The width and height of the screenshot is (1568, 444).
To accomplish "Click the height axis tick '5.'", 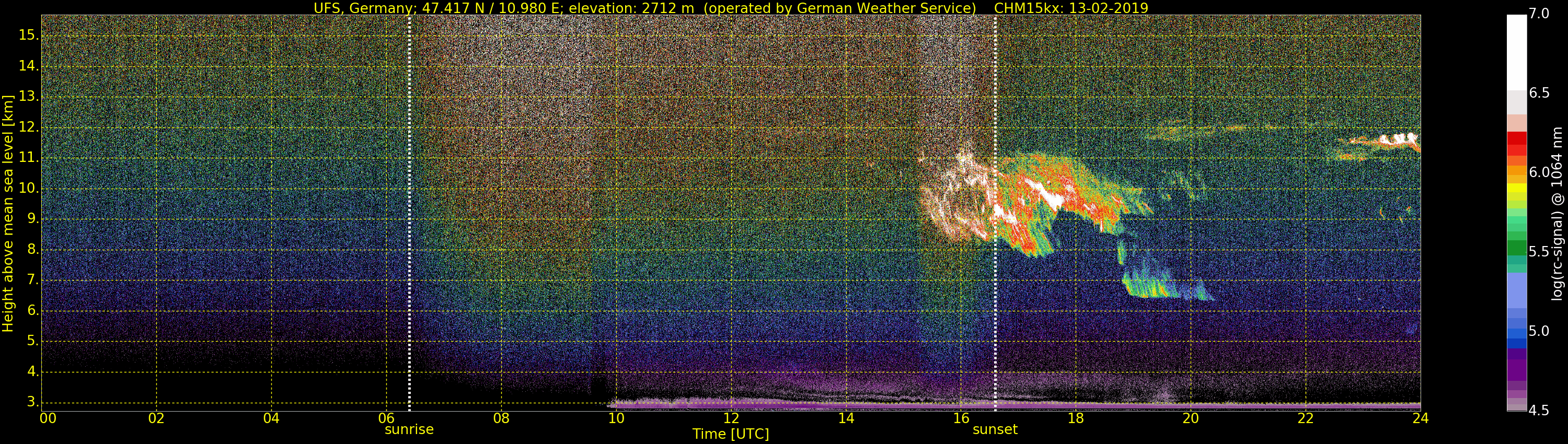I will tap(33, 341).
